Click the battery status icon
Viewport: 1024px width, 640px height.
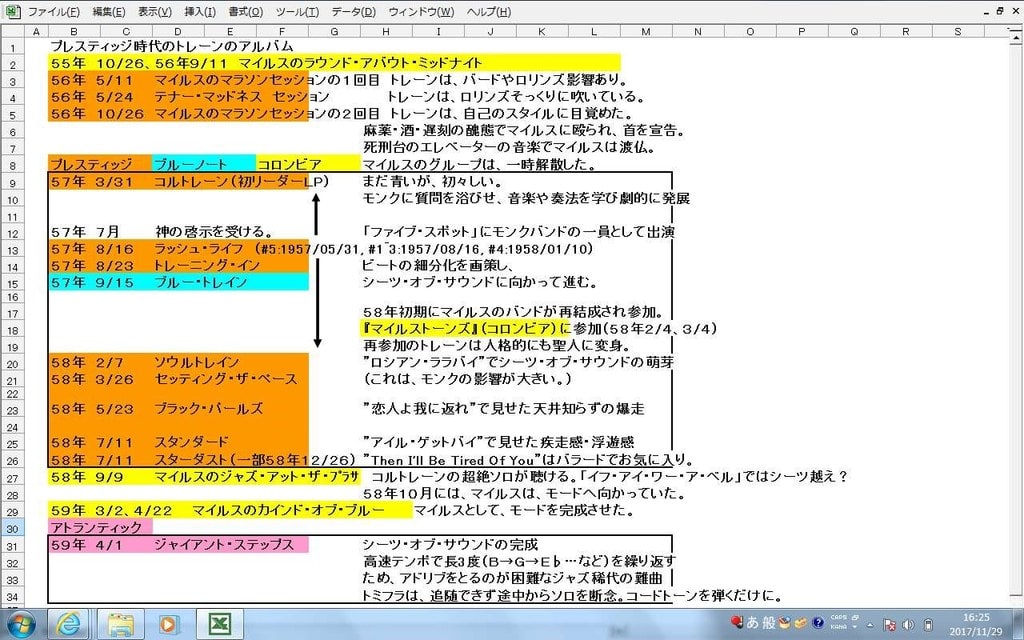click(x=928, y=626)
